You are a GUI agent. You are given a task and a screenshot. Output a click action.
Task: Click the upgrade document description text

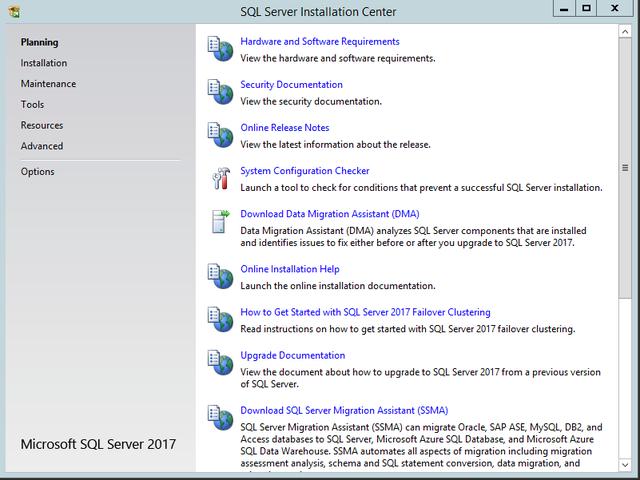pyautogui.click(x=420, y=378)
